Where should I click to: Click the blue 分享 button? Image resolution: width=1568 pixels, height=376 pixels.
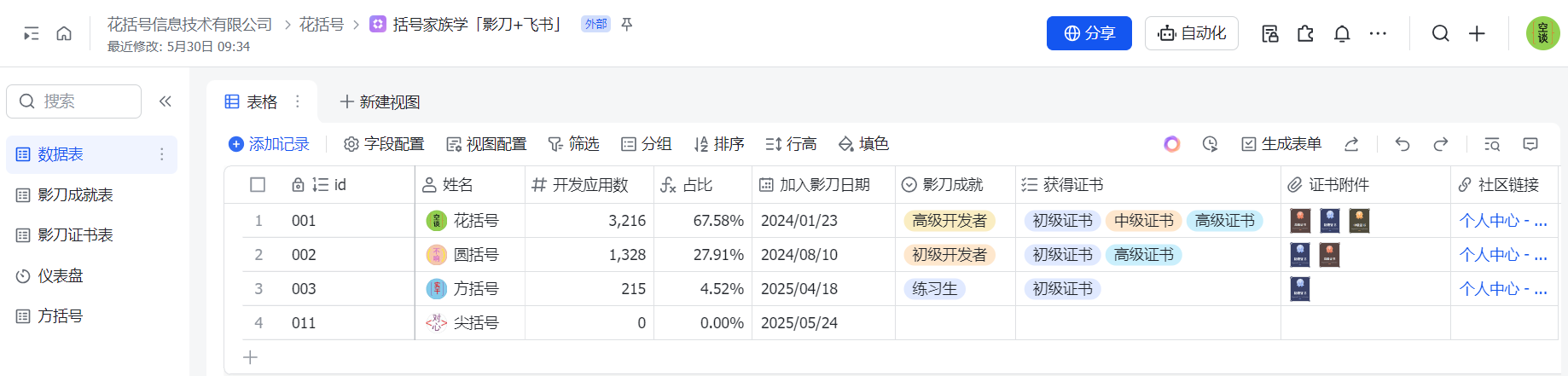1089,33
